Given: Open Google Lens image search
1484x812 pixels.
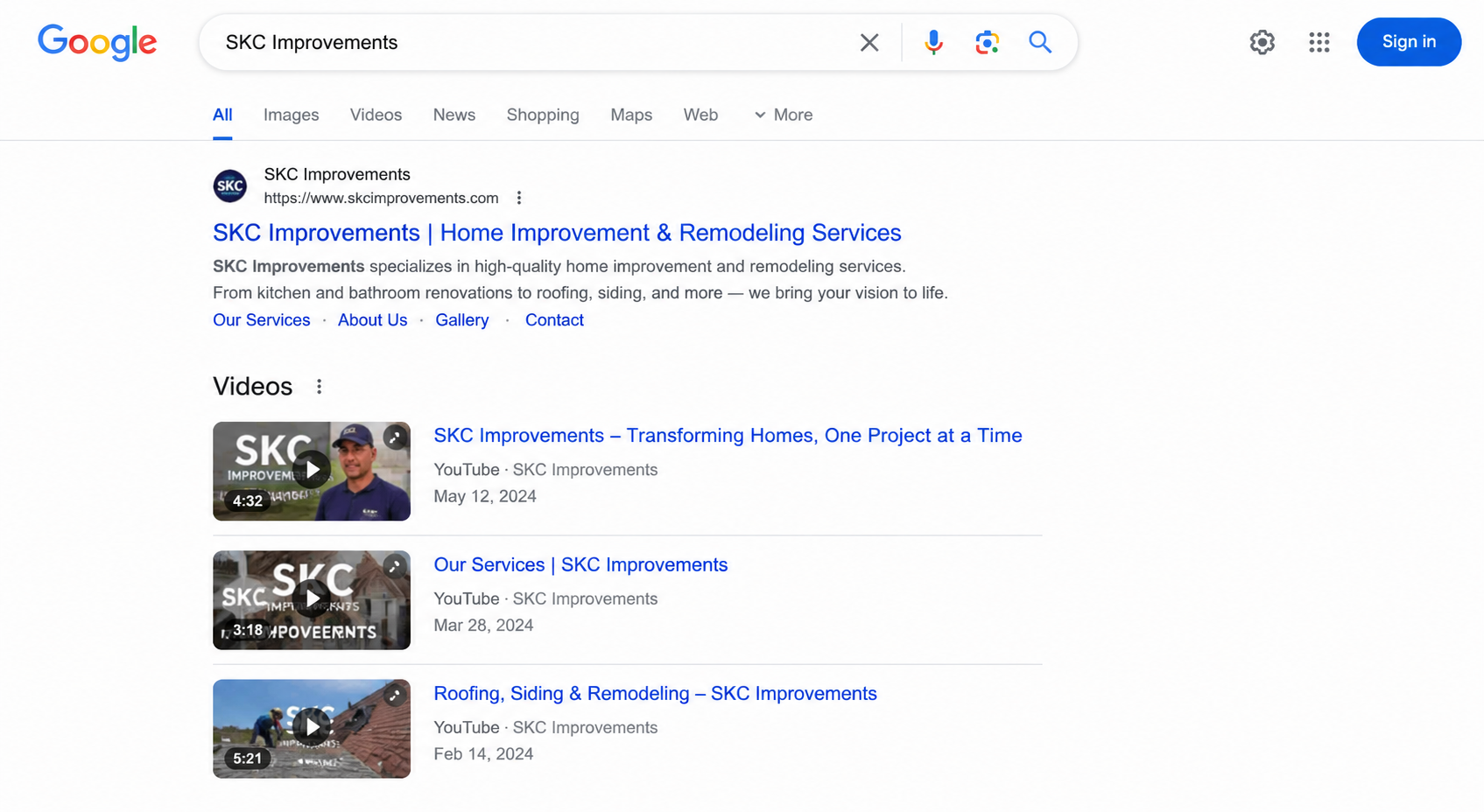Looking at the screenshot, I should tap(987, 42).
